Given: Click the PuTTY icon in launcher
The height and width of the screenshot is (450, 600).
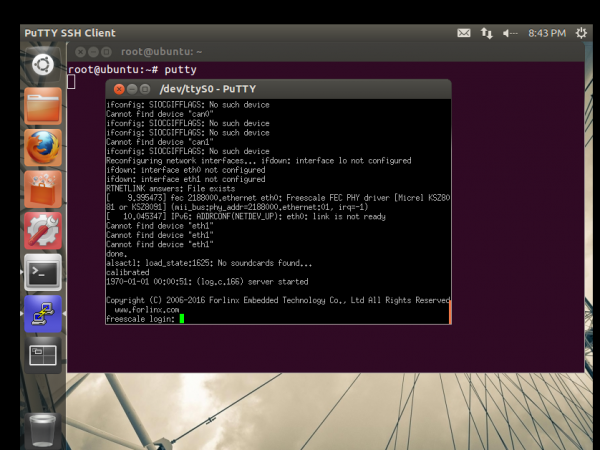Looking at the screenshot, I should (x=43, y=312).
